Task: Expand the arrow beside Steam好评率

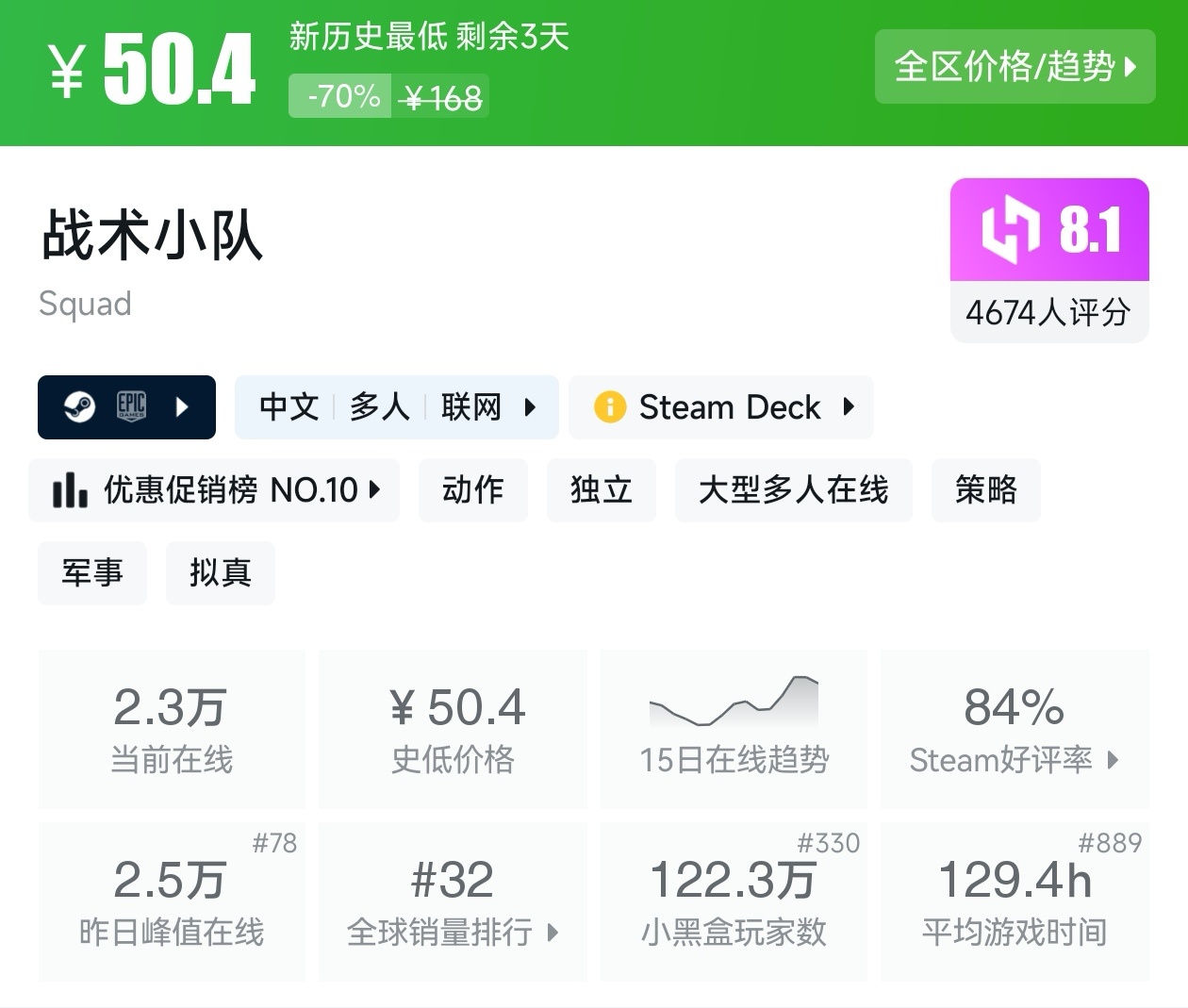Action: 1113,760
